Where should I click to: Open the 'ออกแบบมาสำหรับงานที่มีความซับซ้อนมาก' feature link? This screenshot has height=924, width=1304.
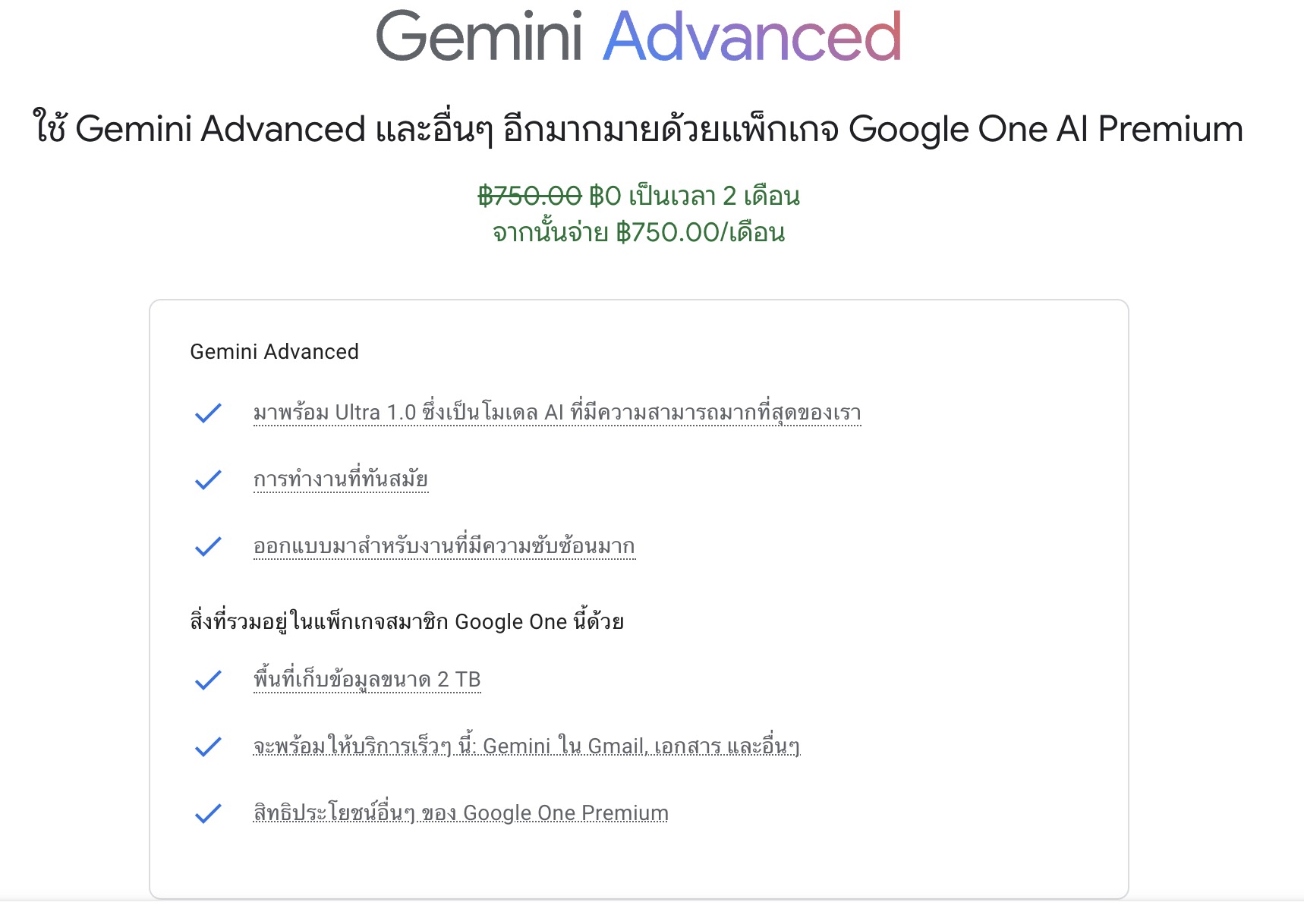pyautogui.click(x=444, y=546)
